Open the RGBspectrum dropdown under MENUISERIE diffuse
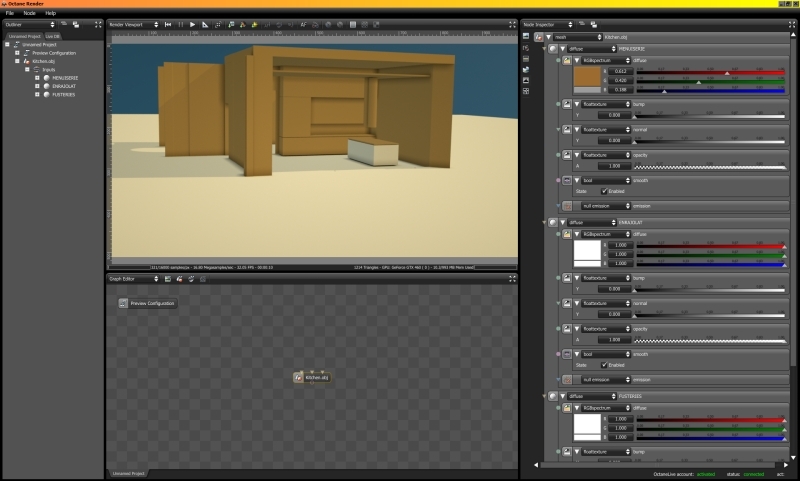This screenshot has height=481, width=800. tap(606, 60)
